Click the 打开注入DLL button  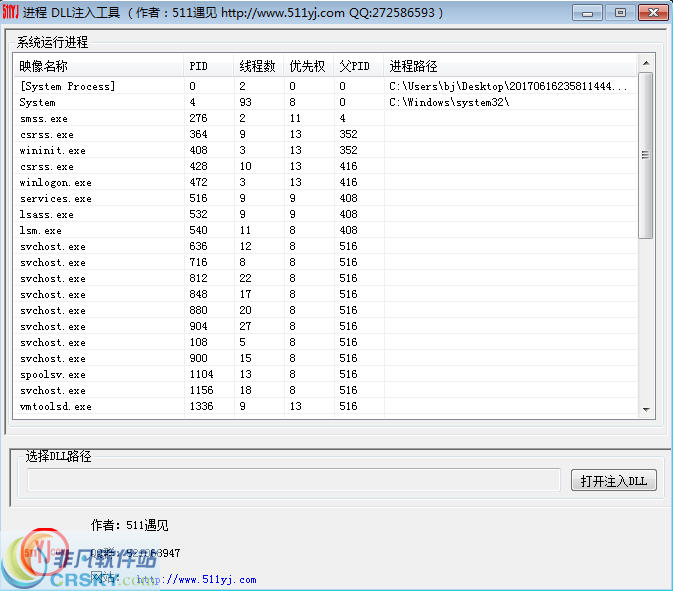pyautogui.click(x=614, y=480)
